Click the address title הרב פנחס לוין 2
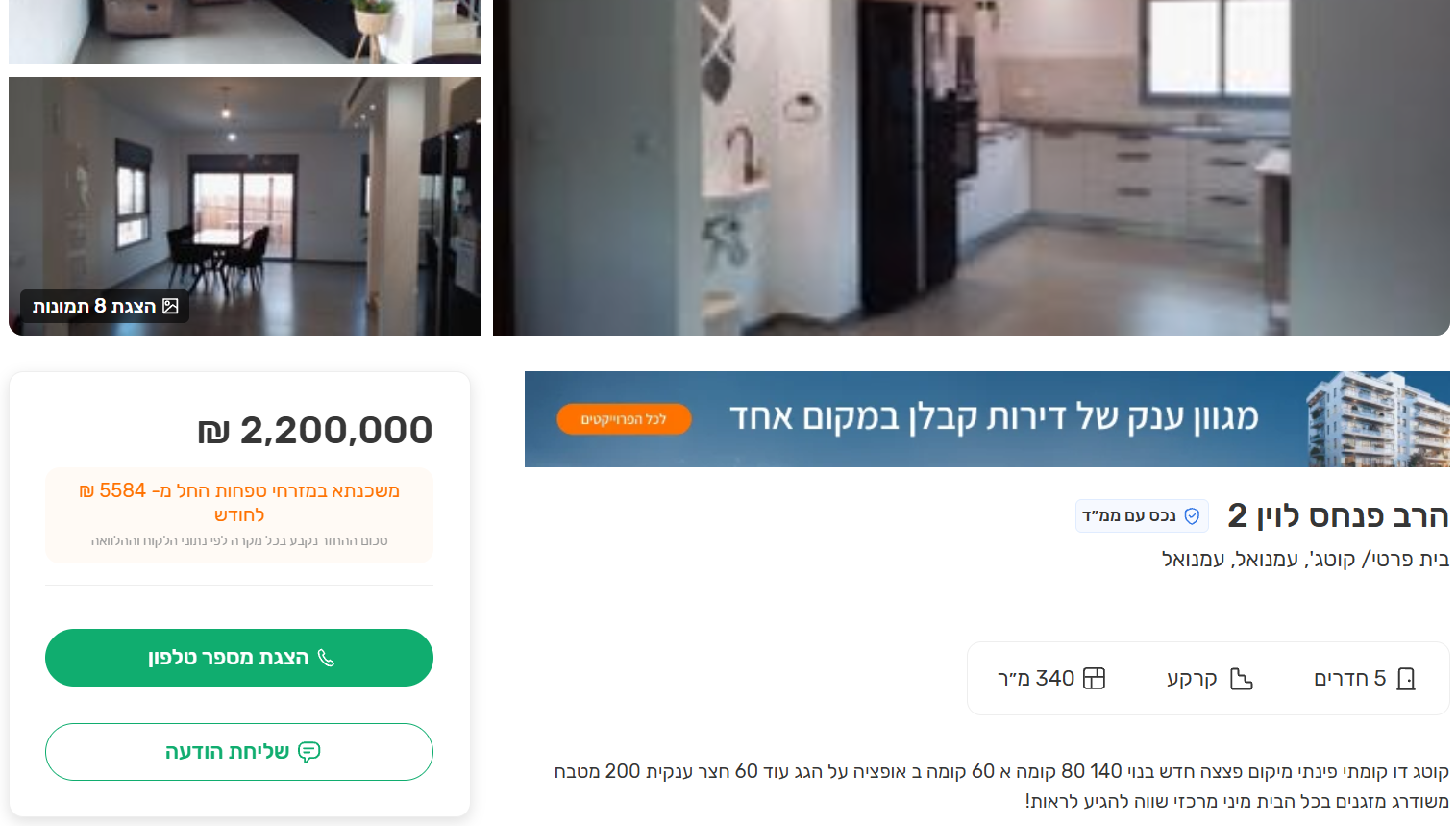This screenshot has width=1456, height=826. click(1338, 516)
